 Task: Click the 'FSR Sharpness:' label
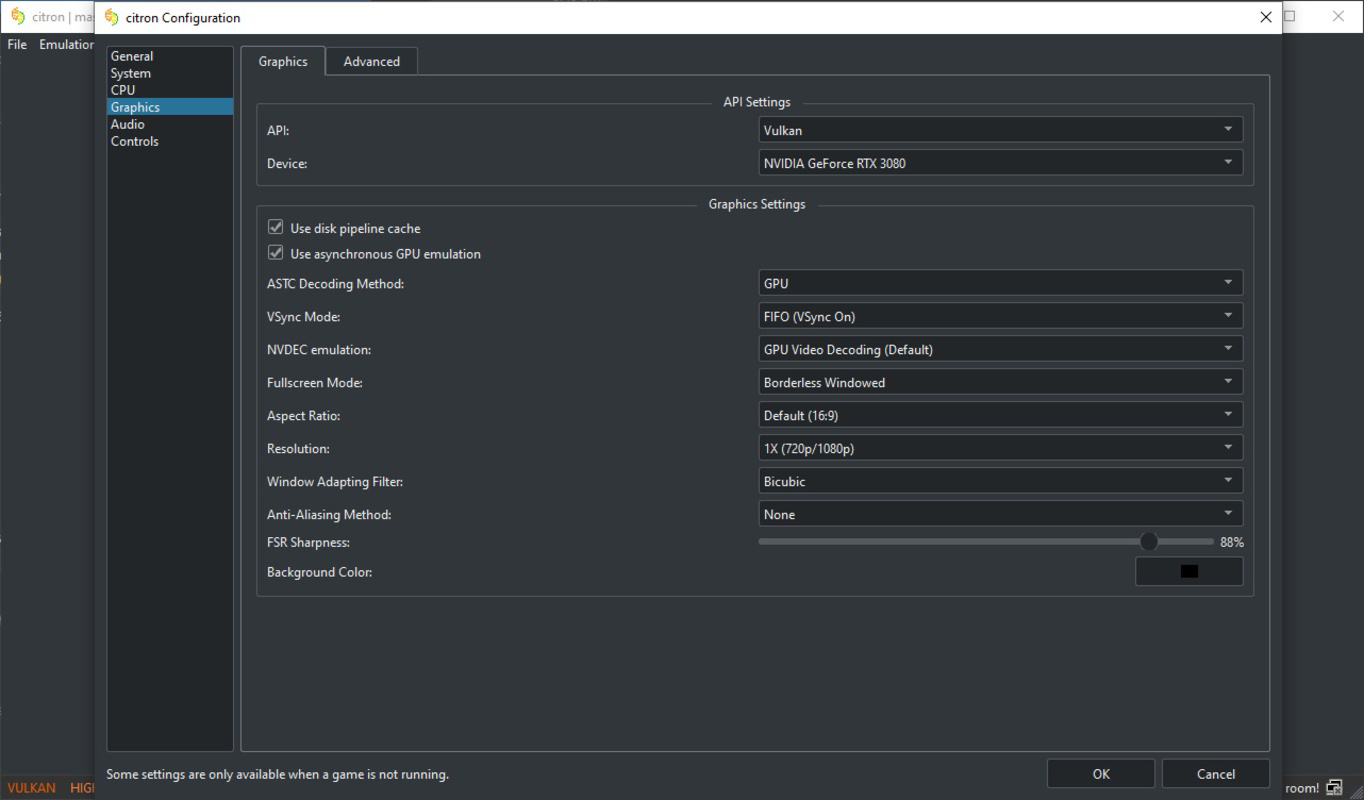(x=308, y=542)
